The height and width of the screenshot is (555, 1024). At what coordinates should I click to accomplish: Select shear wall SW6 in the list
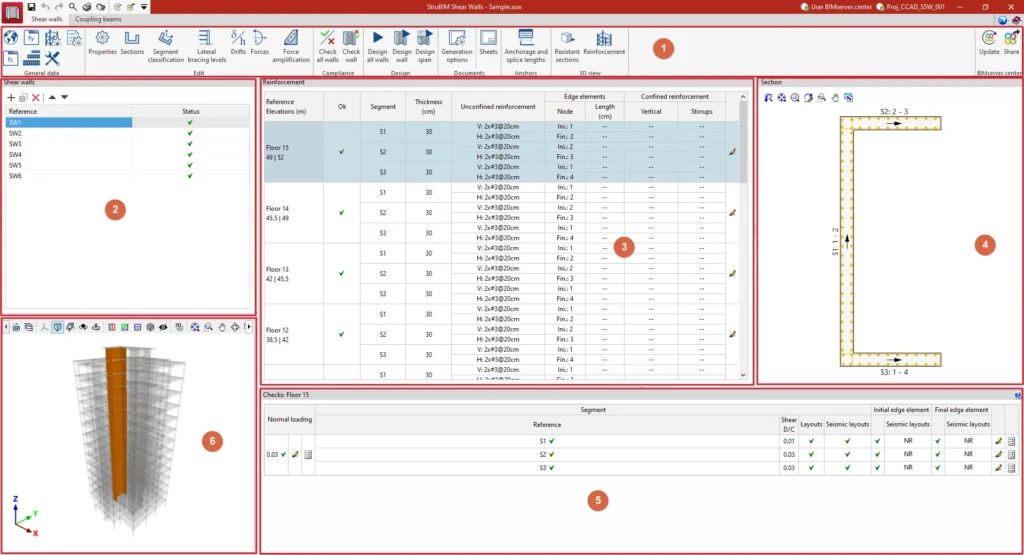tap(127, 176)
